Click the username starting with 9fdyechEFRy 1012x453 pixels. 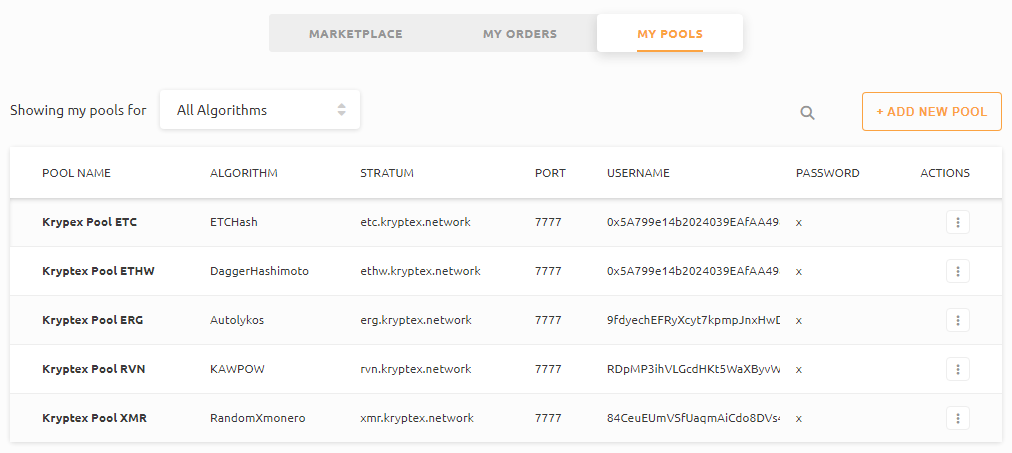coord(694,320)
